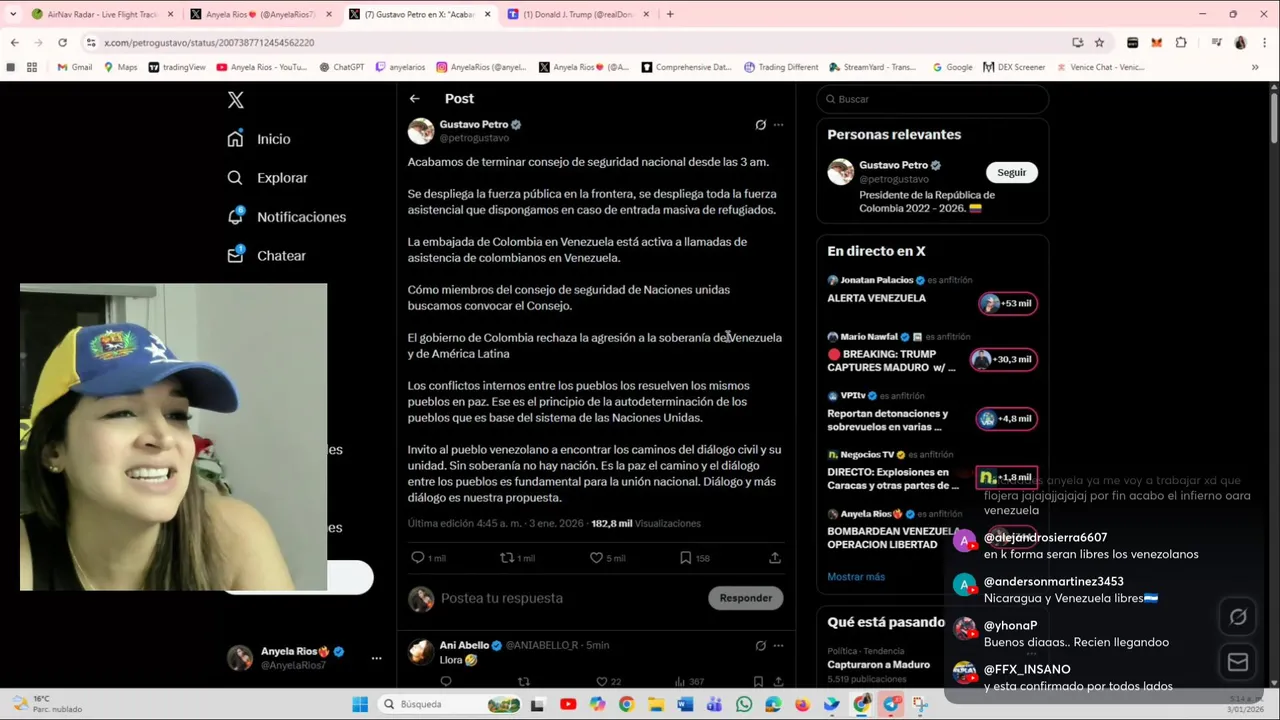Open VPItv Reportan detonaciones live
This screenshot has width=1280, height=720.
click(932, 412)
